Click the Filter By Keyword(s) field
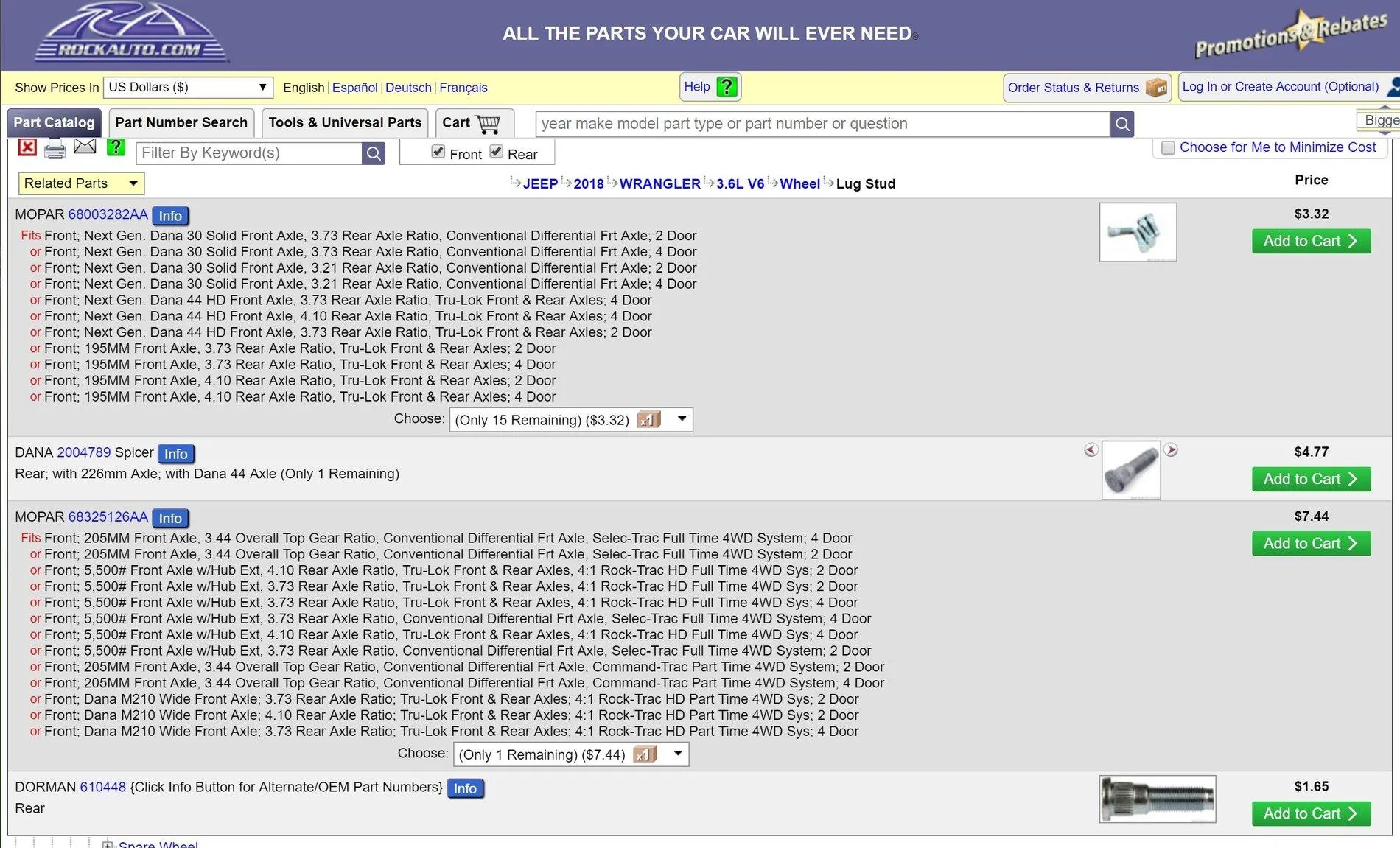Viewport: 1400px width, 848px height. 249,153
